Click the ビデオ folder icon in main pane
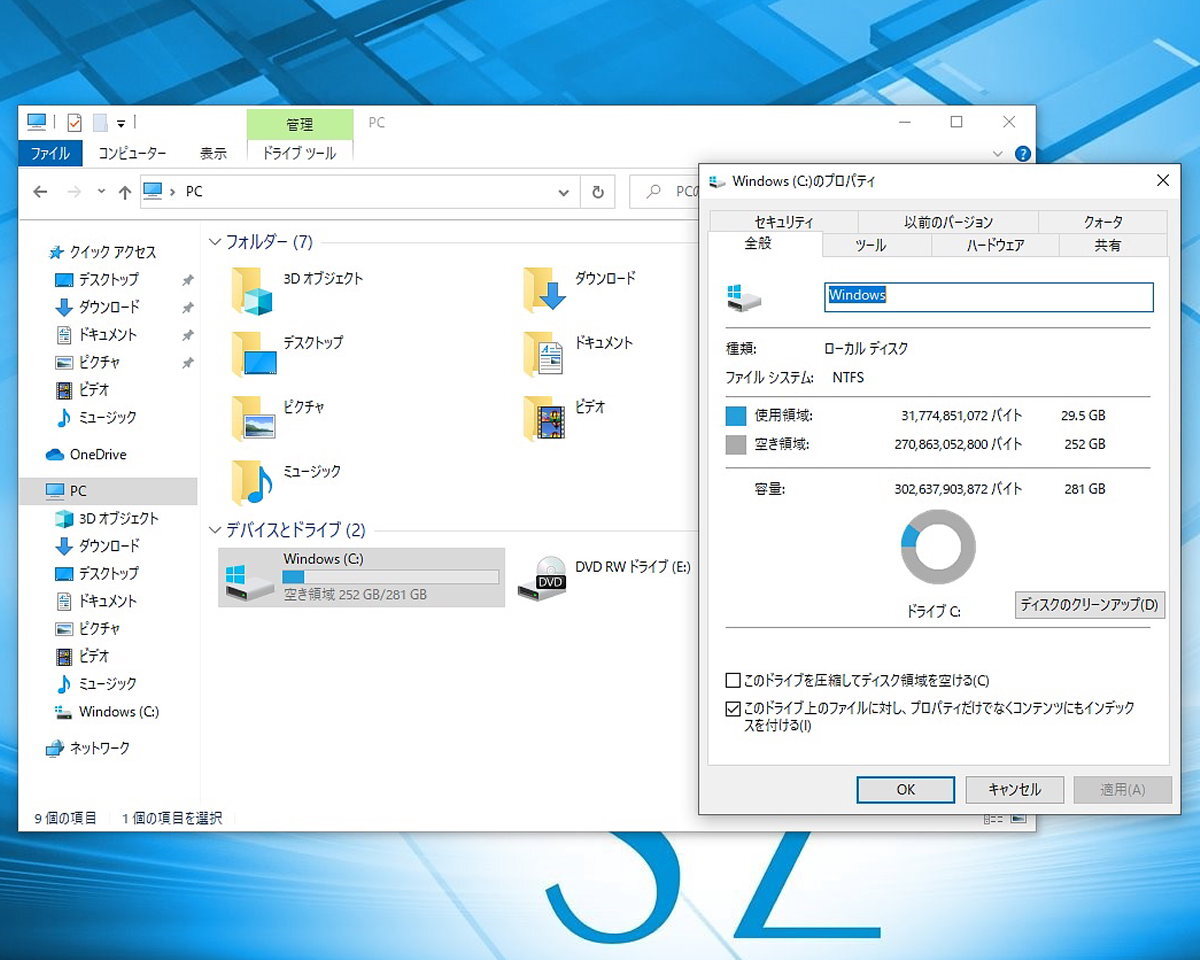The image size is (1200, 960). 544,418
